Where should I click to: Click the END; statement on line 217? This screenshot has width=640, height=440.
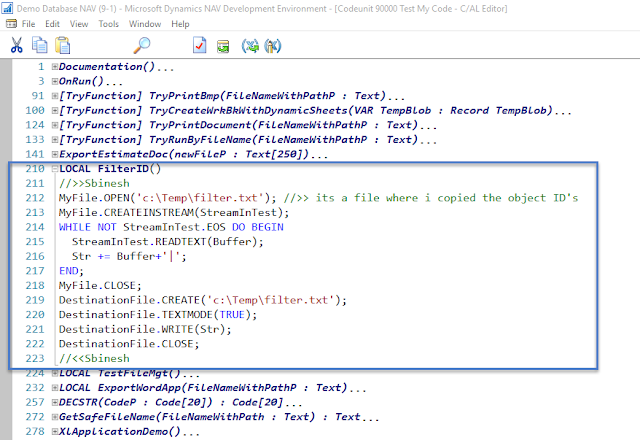pos(71,271)
